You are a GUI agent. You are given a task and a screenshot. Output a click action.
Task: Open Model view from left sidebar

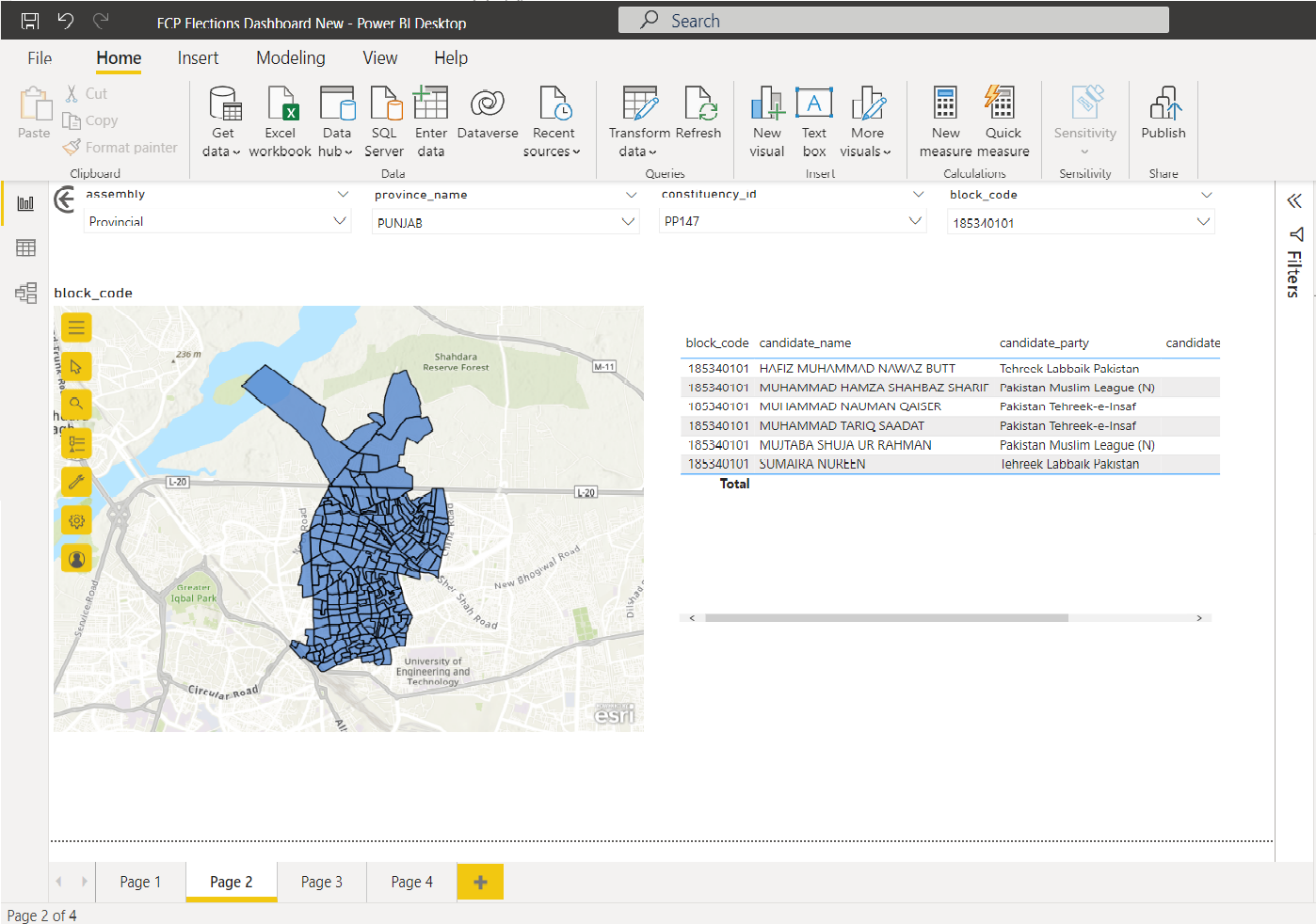25,293
